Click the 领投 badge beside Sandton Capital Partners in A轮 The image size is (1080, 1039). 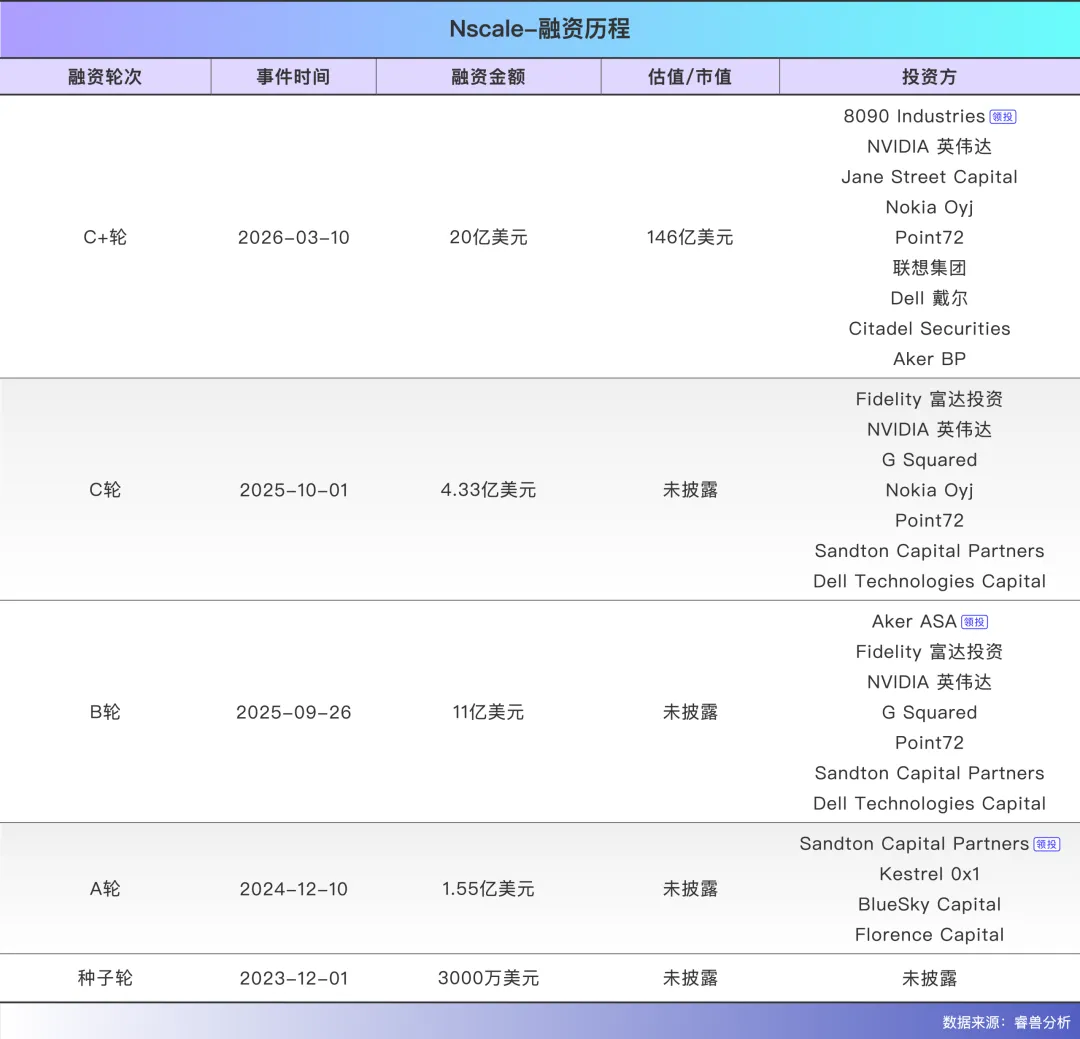point(1046,844)
